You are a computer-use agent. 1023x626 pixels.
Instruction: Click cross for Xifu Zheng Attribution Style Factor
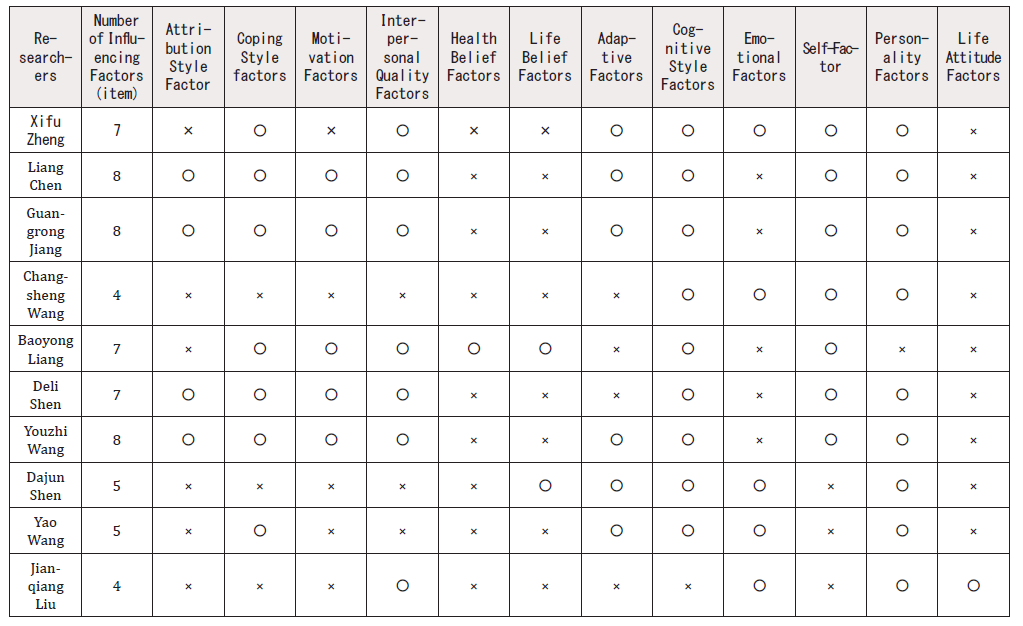(x=188, y=131)
